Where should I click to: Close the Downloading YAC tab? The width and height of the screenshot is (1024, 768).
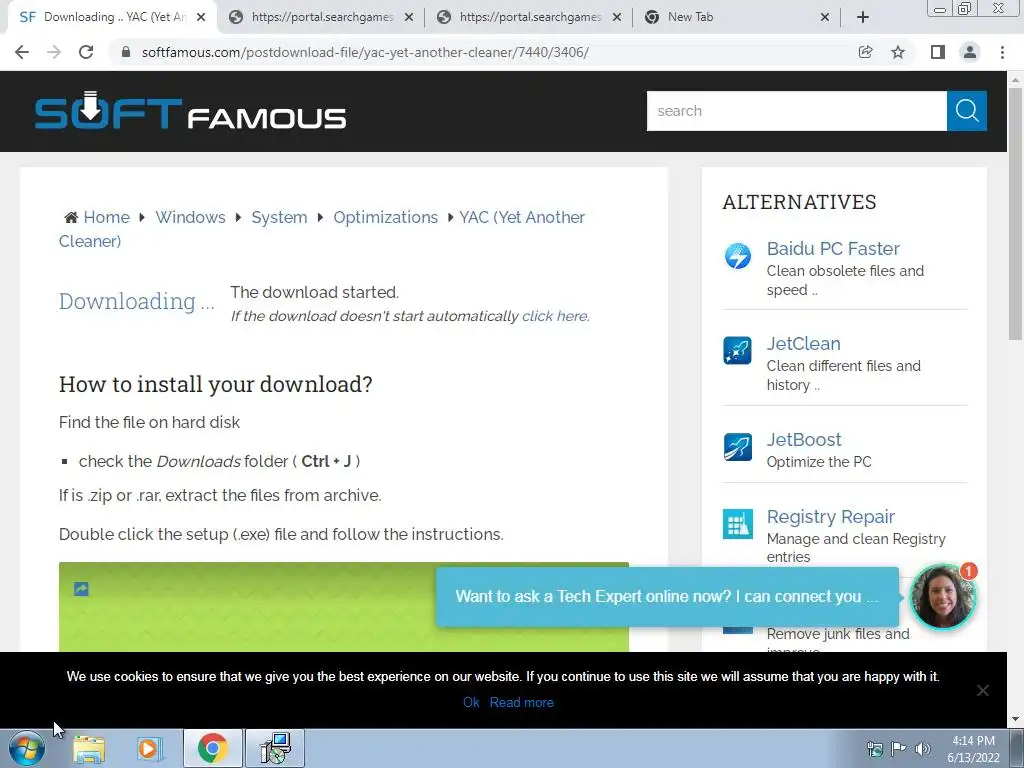[x=201, y=18]
